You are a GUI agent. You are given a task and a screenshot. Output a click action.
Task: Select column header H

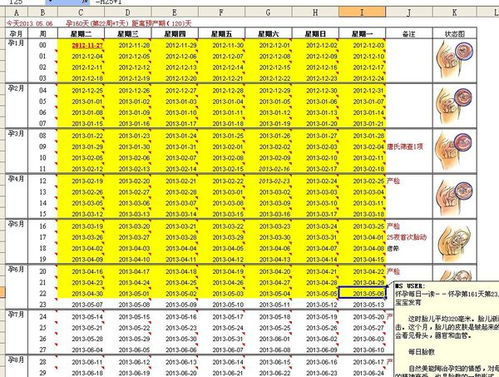(315, 13)
